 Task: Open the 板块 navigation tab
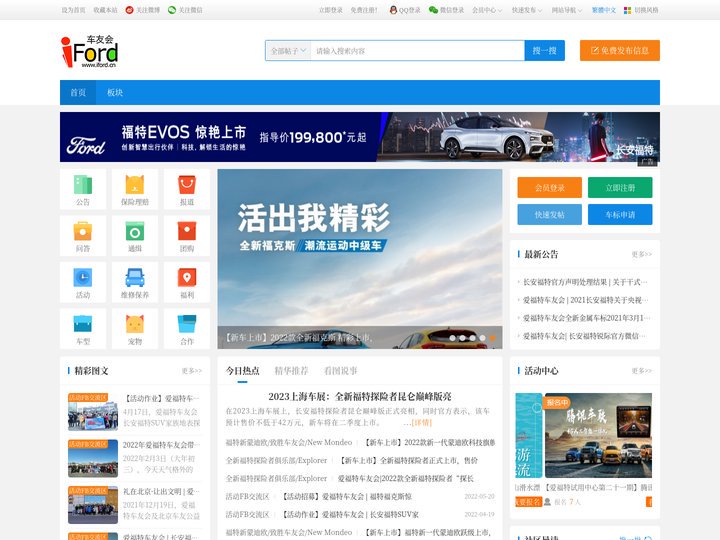pyautogui.click(x=115, y=92)
